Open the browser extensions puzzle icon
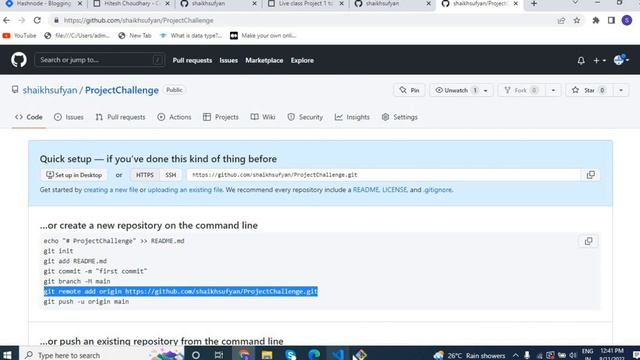The image size is (640, 360). [596, 20]
